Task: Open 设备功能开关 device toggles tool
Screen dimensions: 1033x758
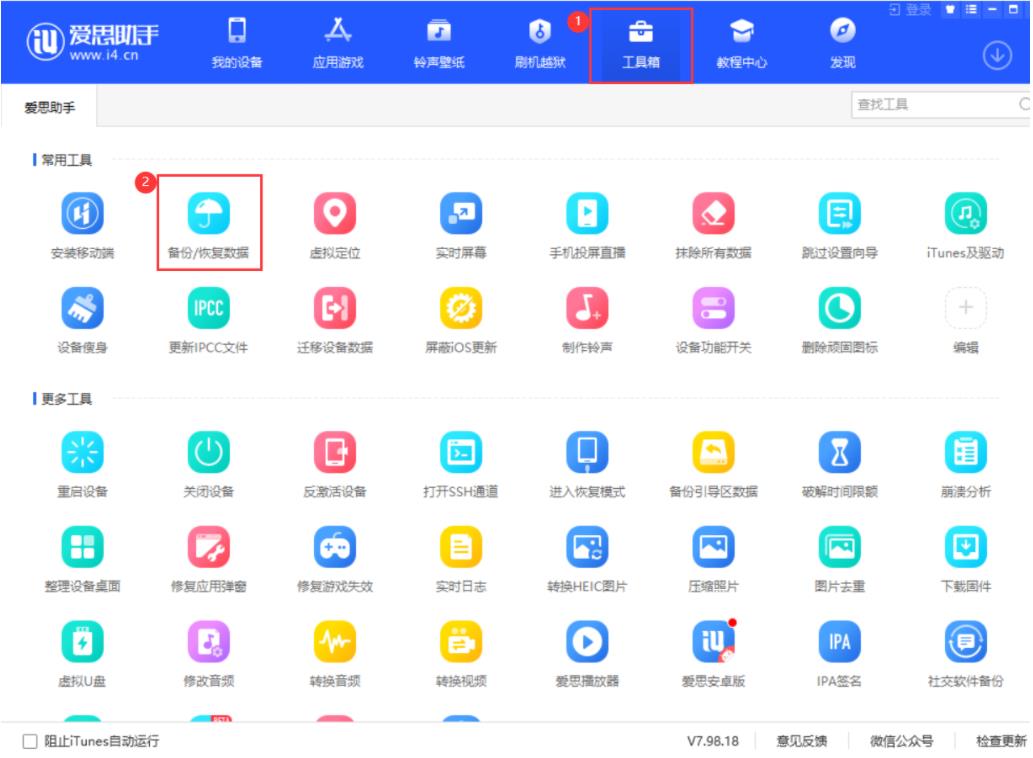Action: (x=713, y=308)
